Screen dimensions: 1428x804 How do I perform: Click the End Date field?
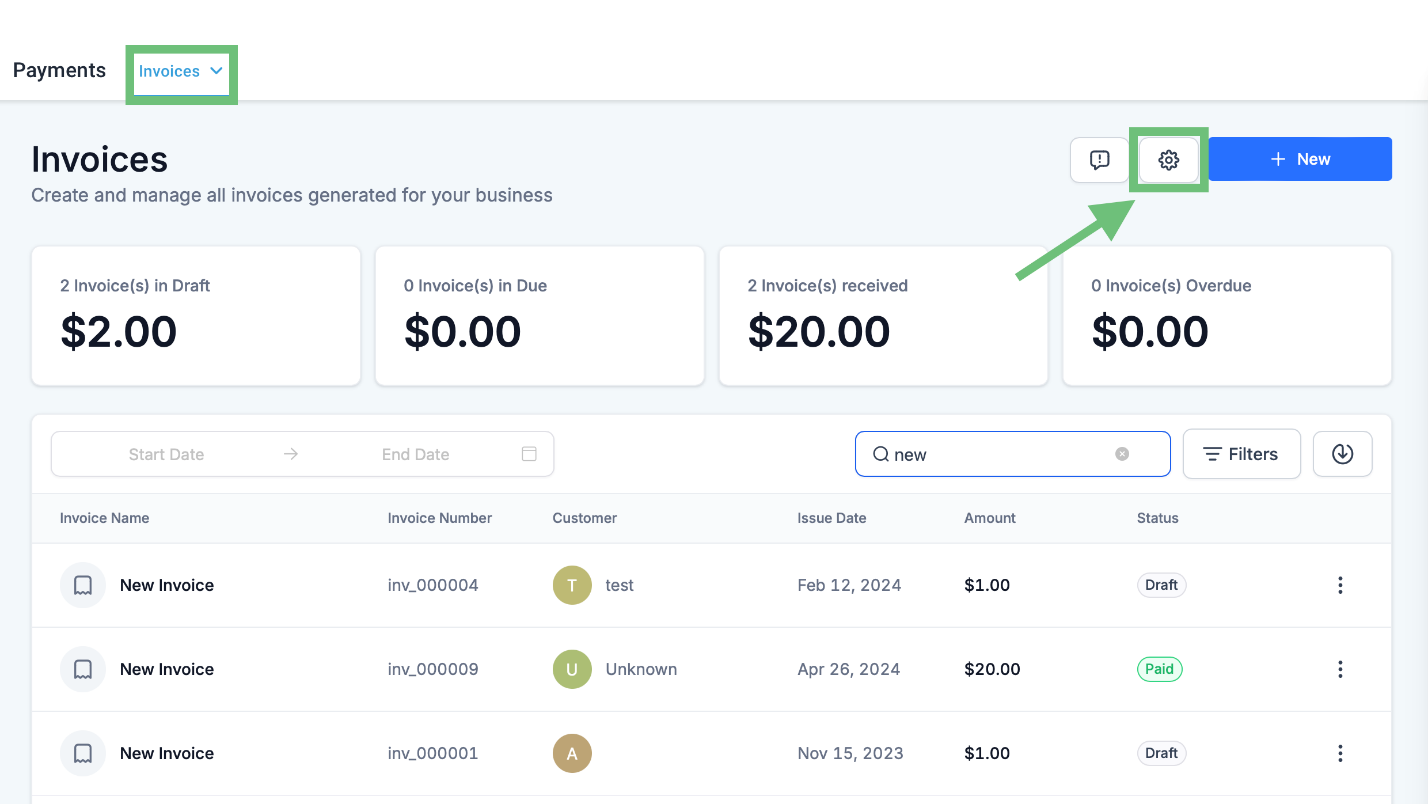pyautogui.click(x=415, y=454)
